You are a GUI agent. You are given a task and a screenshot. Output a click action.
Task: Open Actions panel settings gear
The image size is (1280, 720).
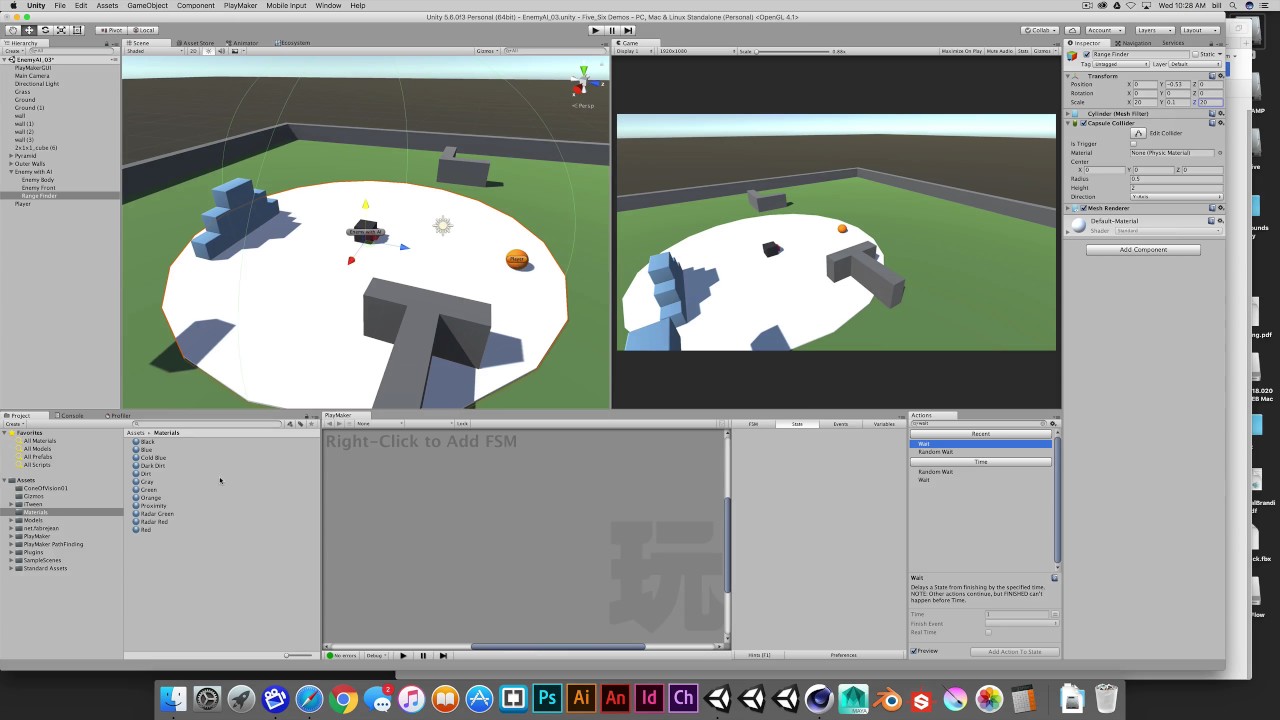coord(1053,423)
